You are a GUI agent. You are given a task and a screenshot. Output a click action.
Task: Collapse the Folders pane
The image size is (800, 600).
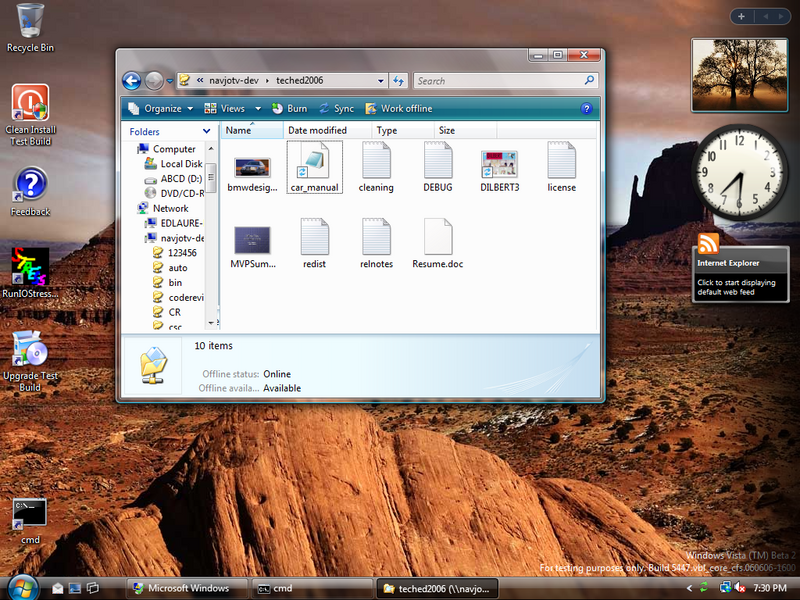click(x=205, y=131)
